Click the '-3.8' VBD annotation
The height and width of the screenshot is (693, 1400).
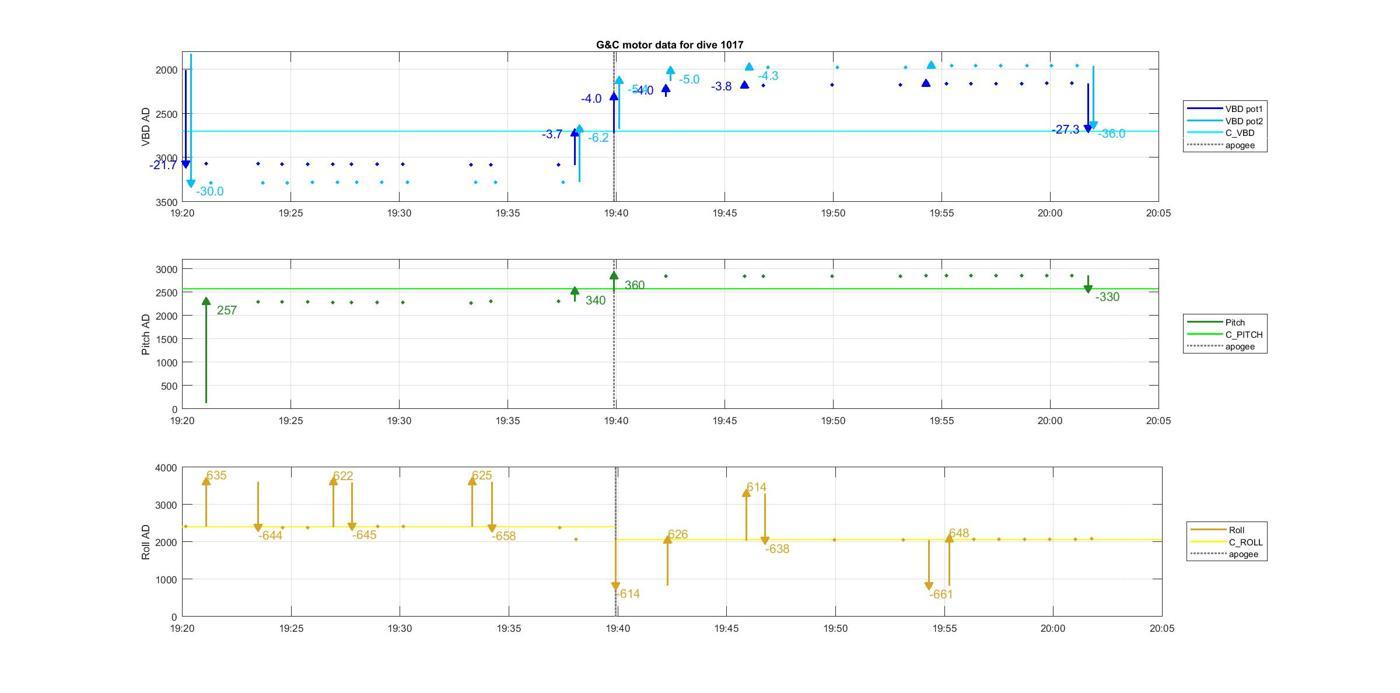(721, 87)
